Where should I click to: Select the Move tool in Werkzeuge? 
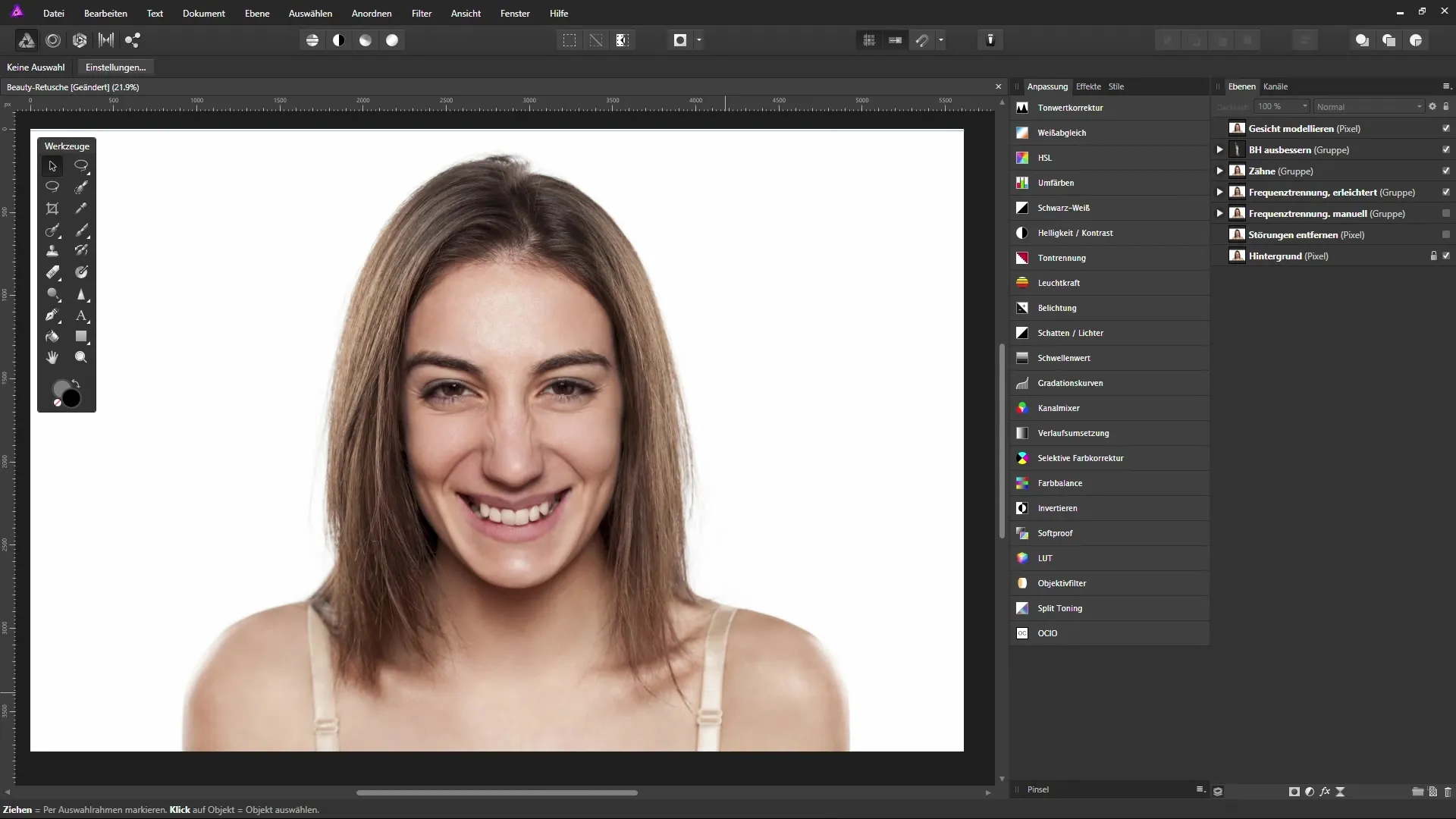click(x=52, y=166)
